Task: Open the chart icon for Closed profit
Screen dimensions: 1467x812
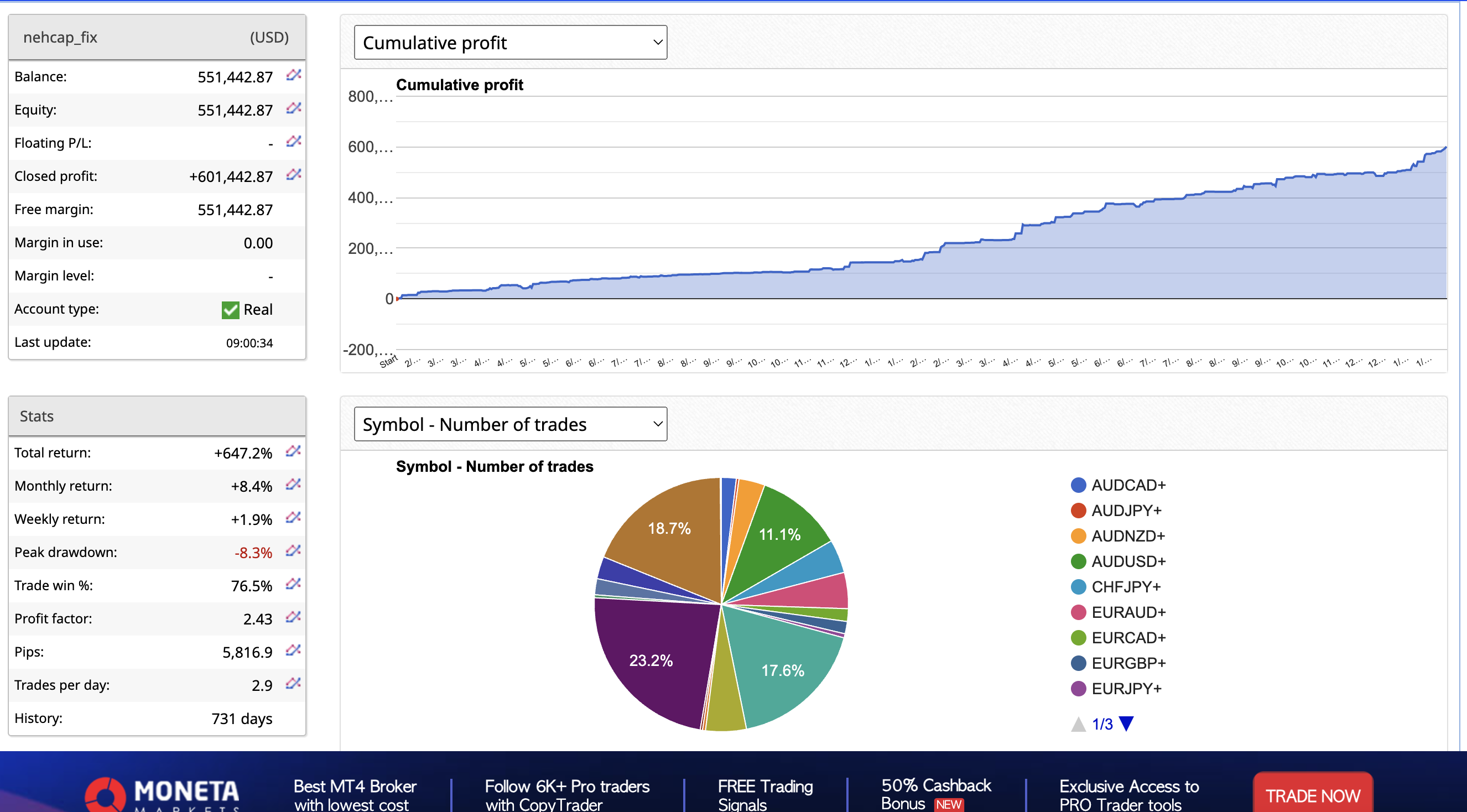Action: 293,175
